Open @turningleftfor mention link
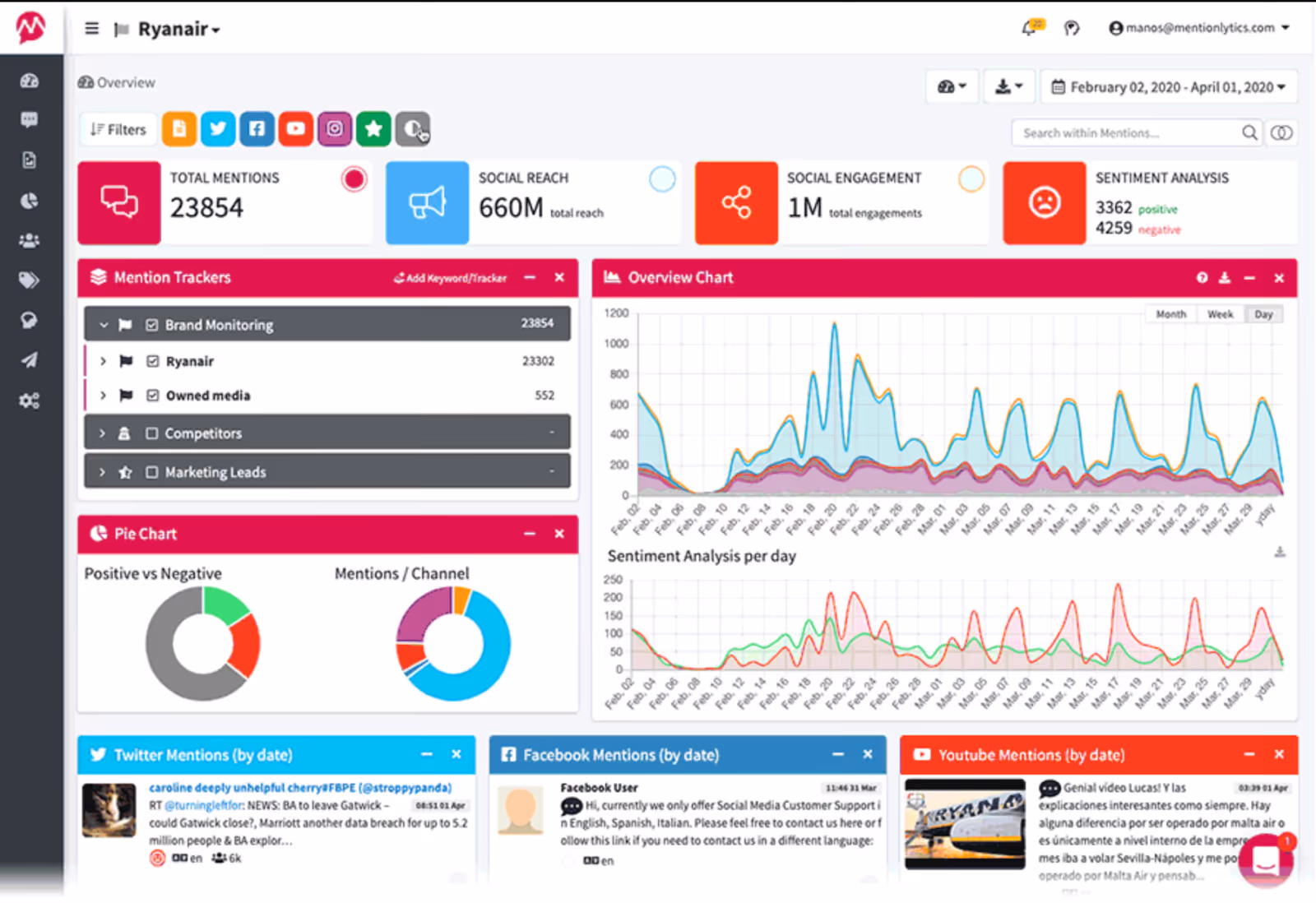 (x=204, y=805)
